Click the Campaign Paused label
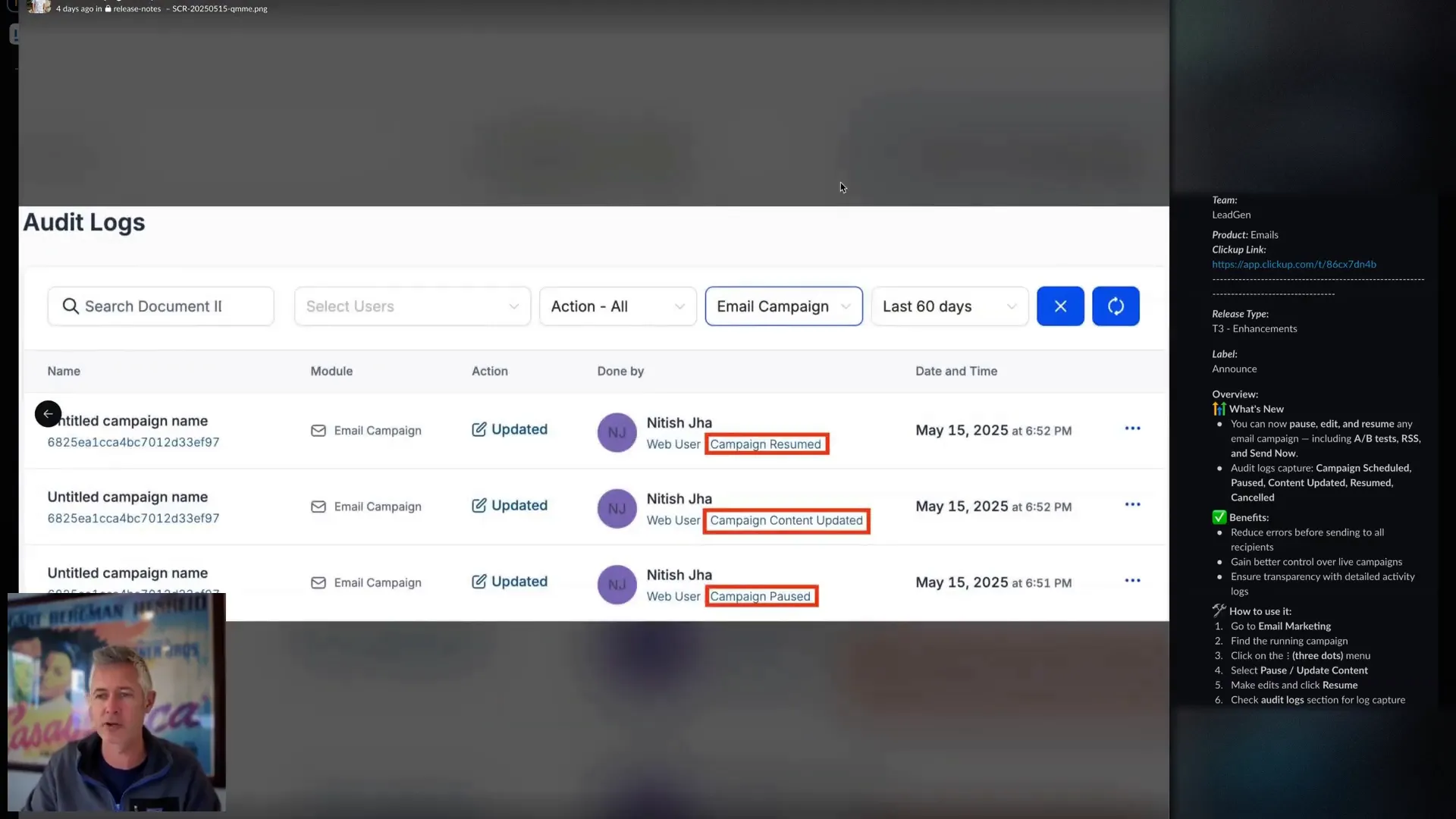Viewport: 1456px width, 819px height. (761, 596)
